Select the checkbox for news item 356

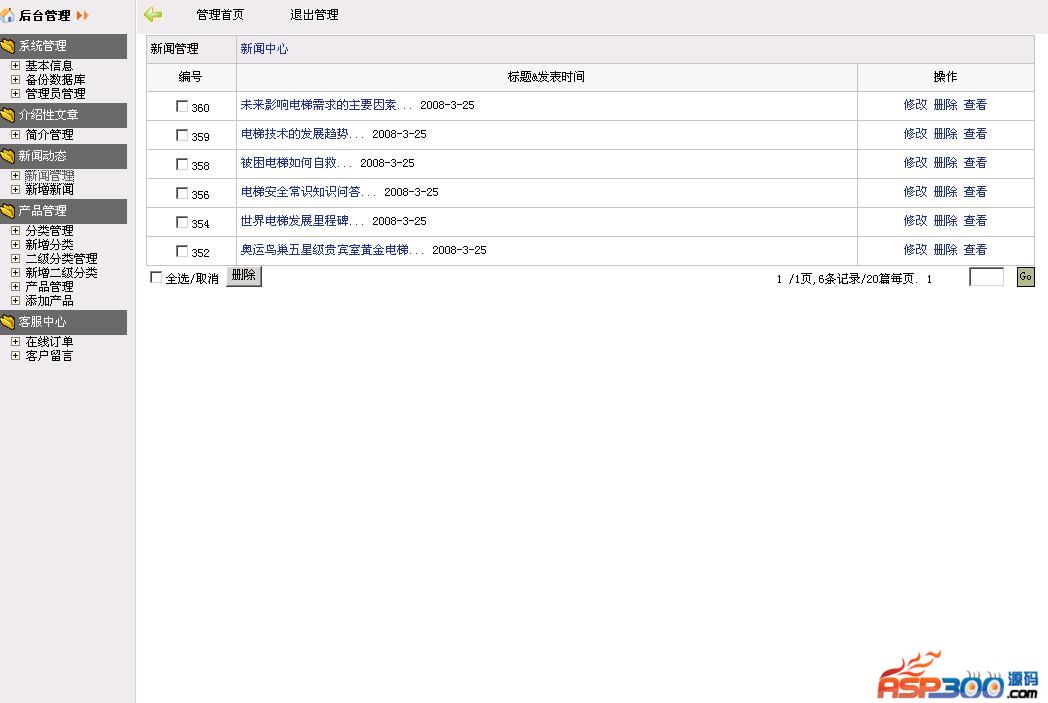(182, 193)
